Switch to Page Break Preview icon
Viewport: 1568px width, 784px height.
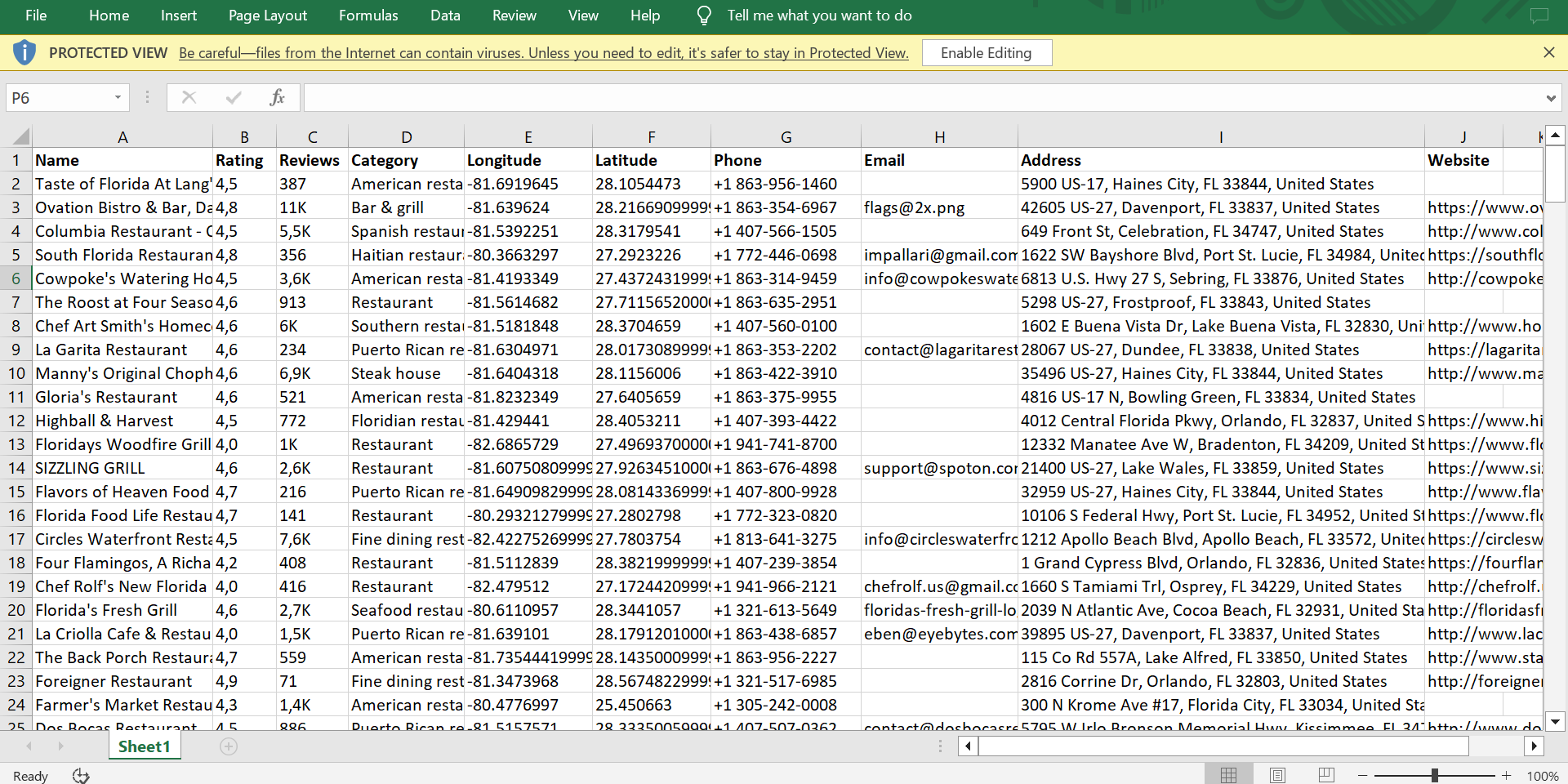(x=1326, y=775)
